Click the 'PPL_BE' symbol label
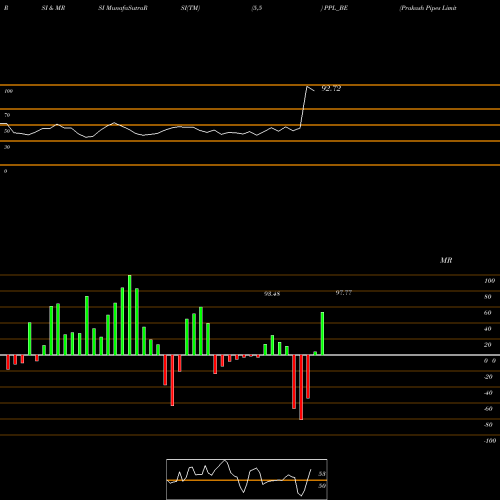This screenshot has width=500, height=500. point(336,8)
